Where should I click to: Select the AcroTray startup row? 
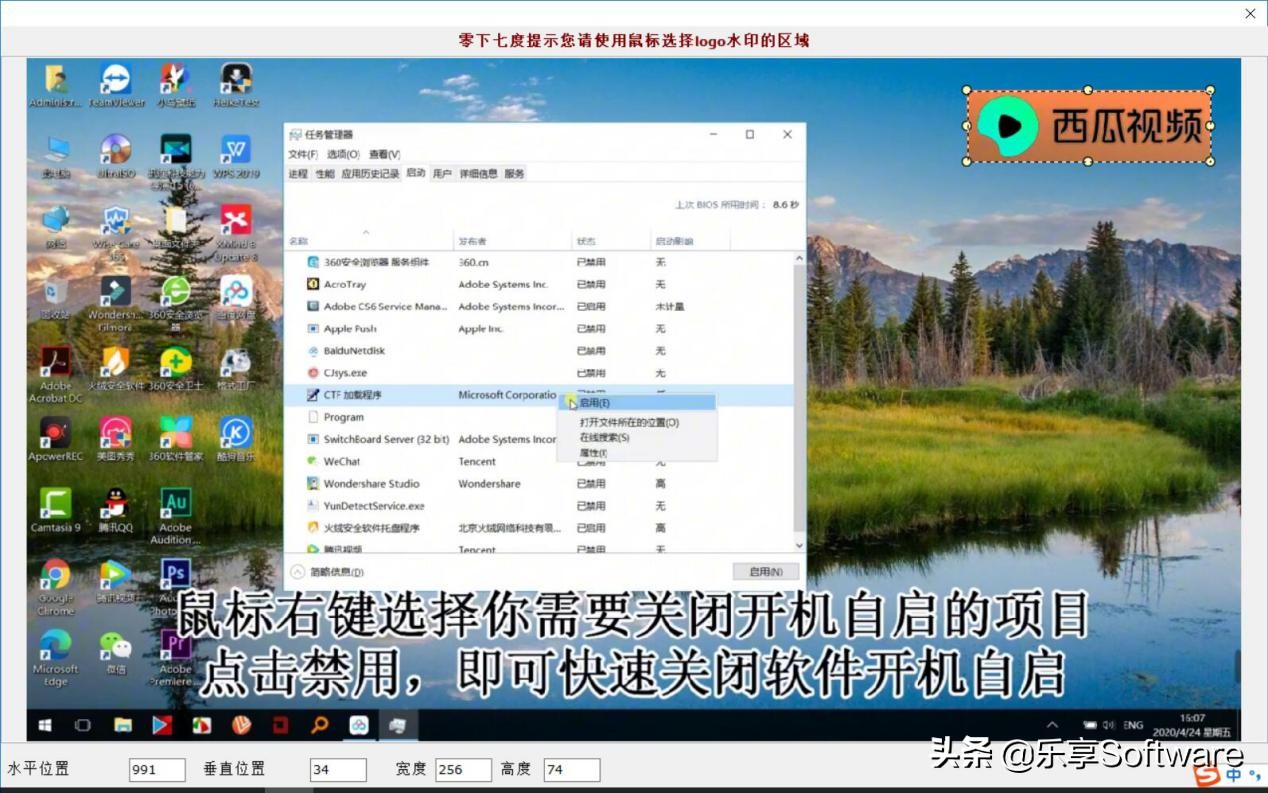pos(539,284)
